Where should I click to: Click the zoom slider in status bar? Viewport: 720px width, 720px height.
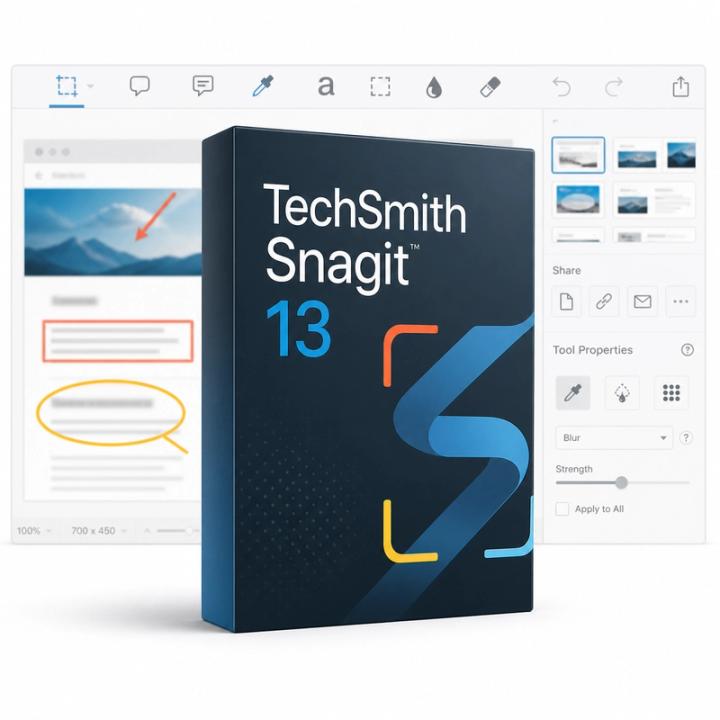[x=177, y=531]
